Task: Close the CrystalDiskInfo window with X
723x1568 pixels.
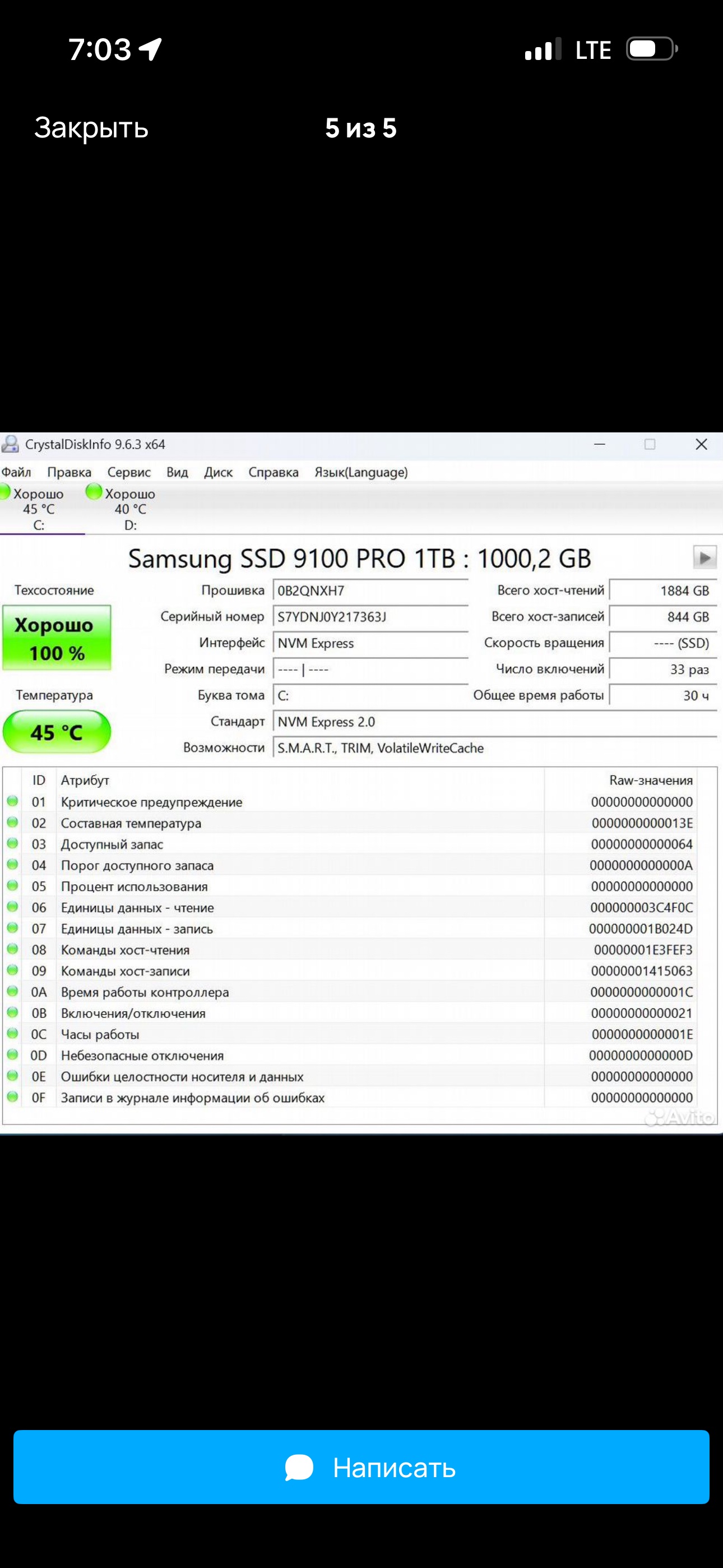Action: tap(701, 444)
